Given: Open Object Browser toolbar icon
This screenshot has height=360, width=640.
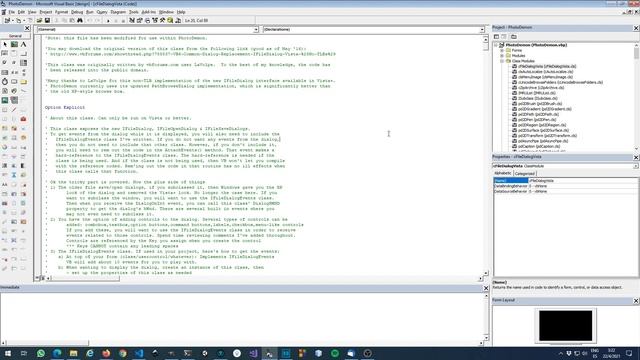Looking at the screenshot, I should point(155,20).
